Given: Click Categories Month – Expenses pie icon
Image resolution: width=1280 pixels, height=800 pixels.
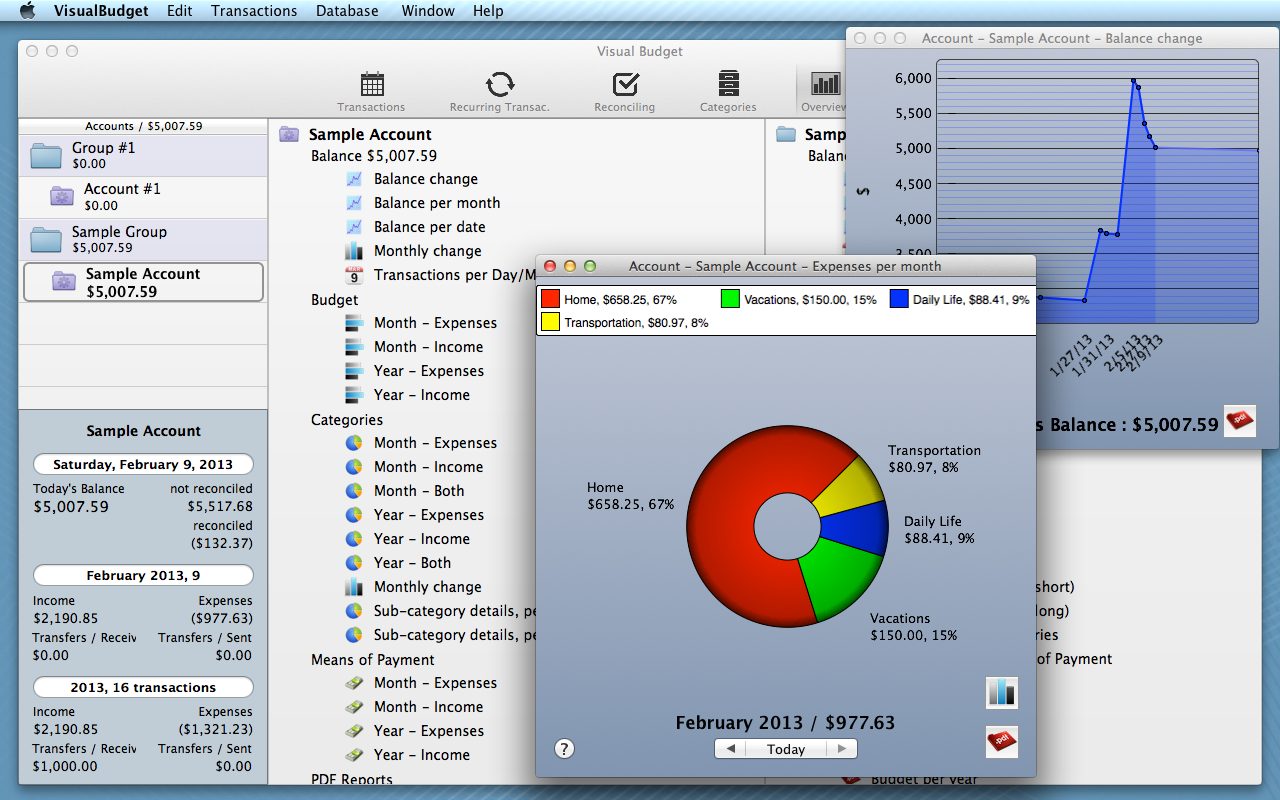Looking at the screenshot, I should [353, 443].
